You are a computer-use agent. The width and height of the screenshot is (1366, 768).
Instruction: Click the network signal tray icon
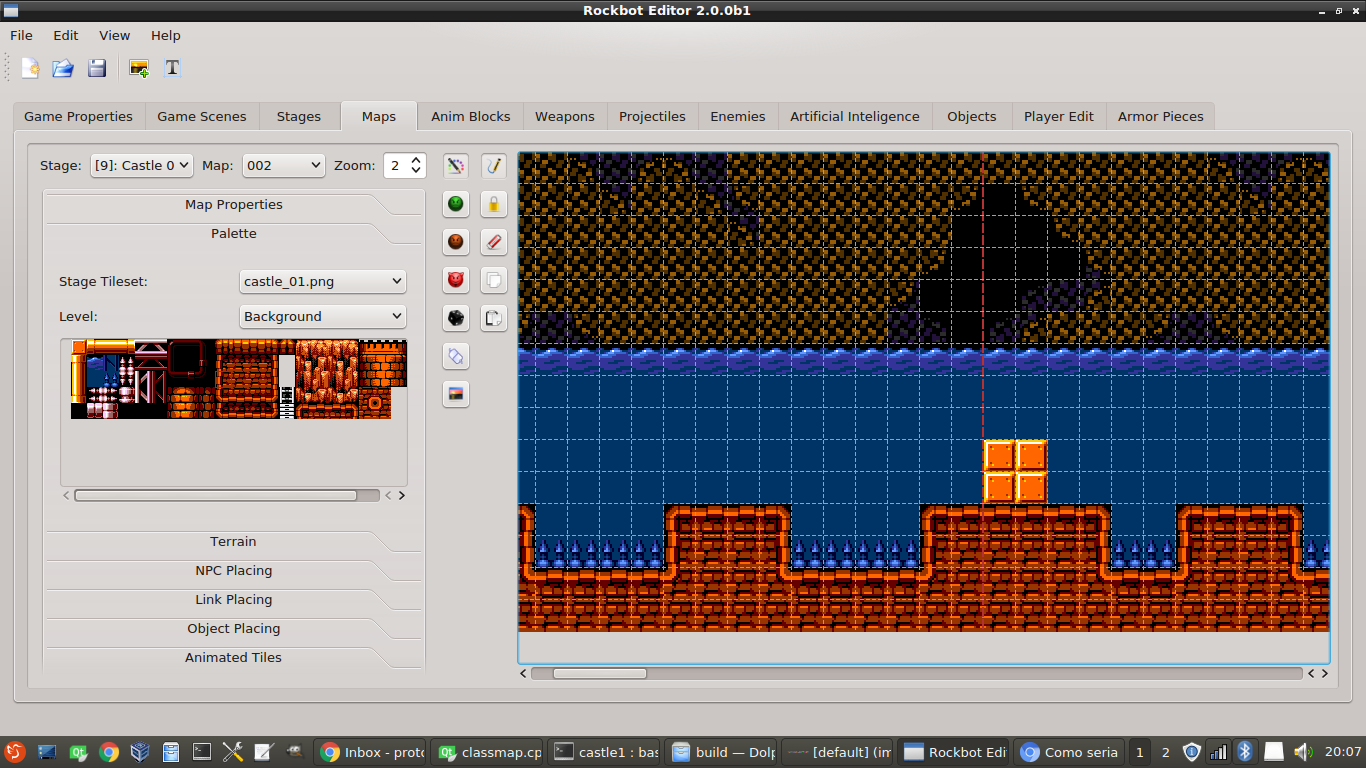[1218, 752]
